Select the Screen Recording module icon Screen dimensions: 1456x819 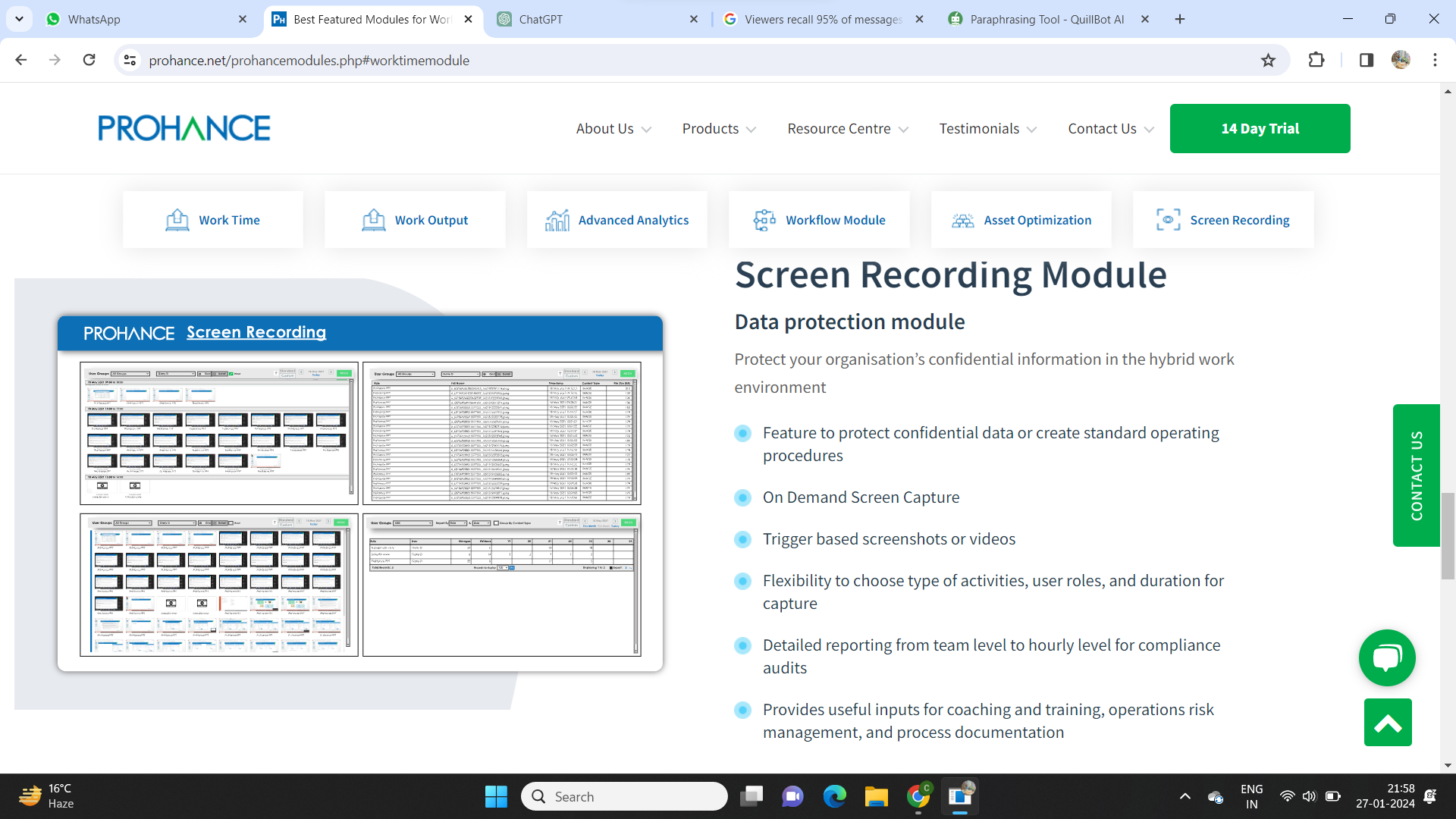click(1167, 219)
